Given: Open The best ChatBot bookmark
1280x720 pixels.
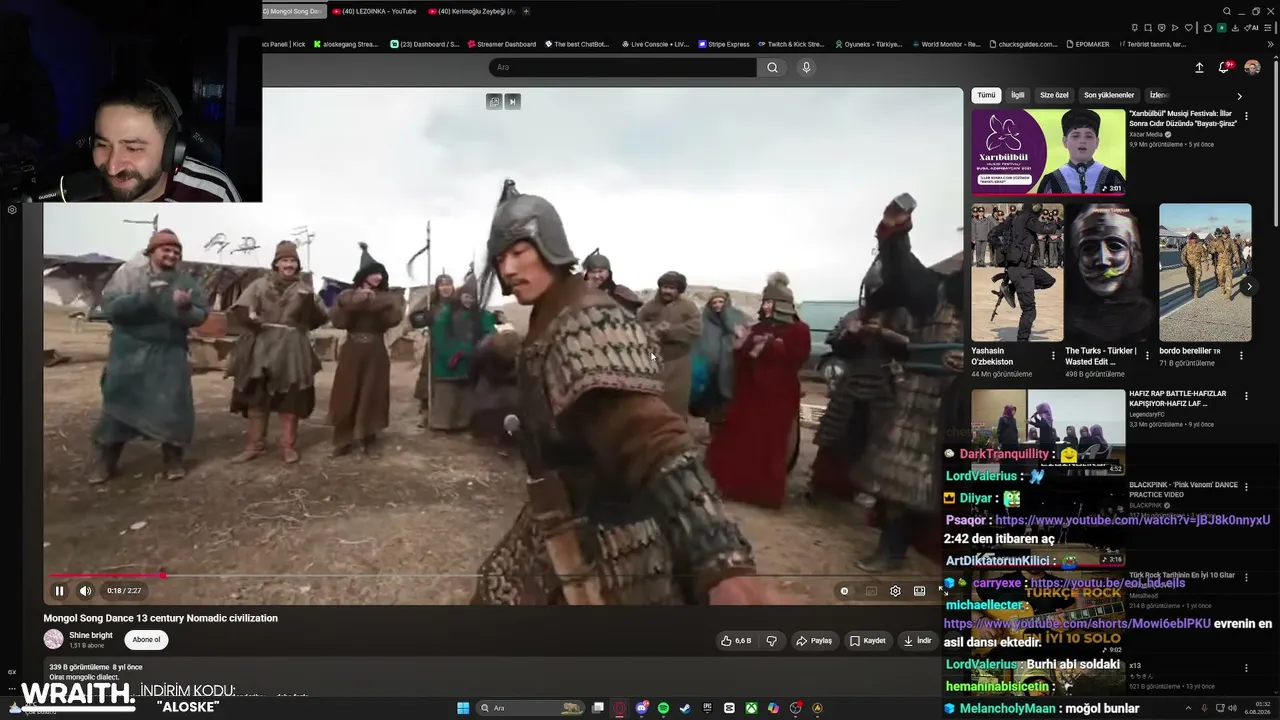Looking at the screenshot, I should click(x=578, y=44).
